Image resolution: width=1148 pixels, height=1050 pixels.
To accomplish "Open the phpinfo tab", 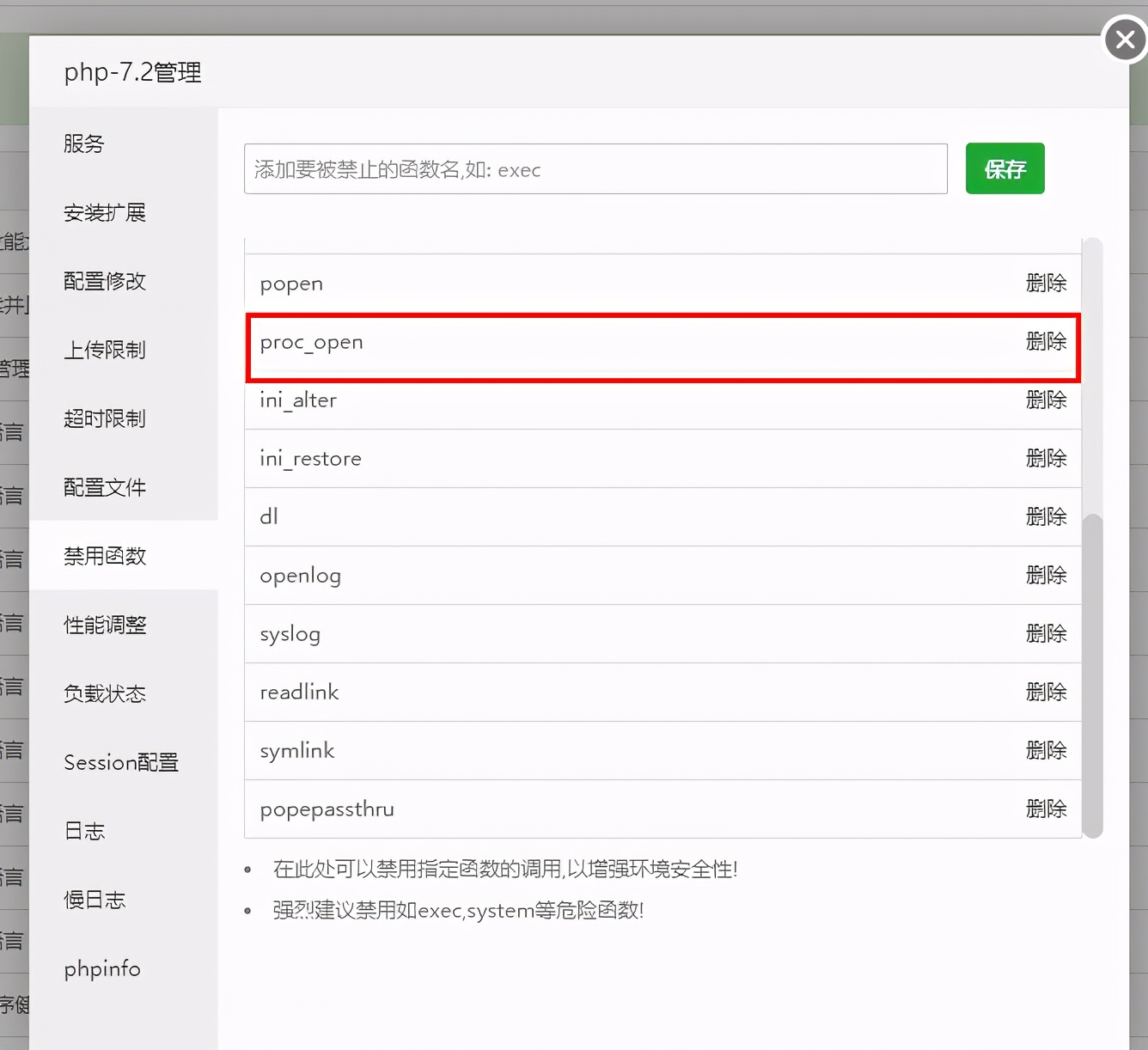I will tap(101, 968).
